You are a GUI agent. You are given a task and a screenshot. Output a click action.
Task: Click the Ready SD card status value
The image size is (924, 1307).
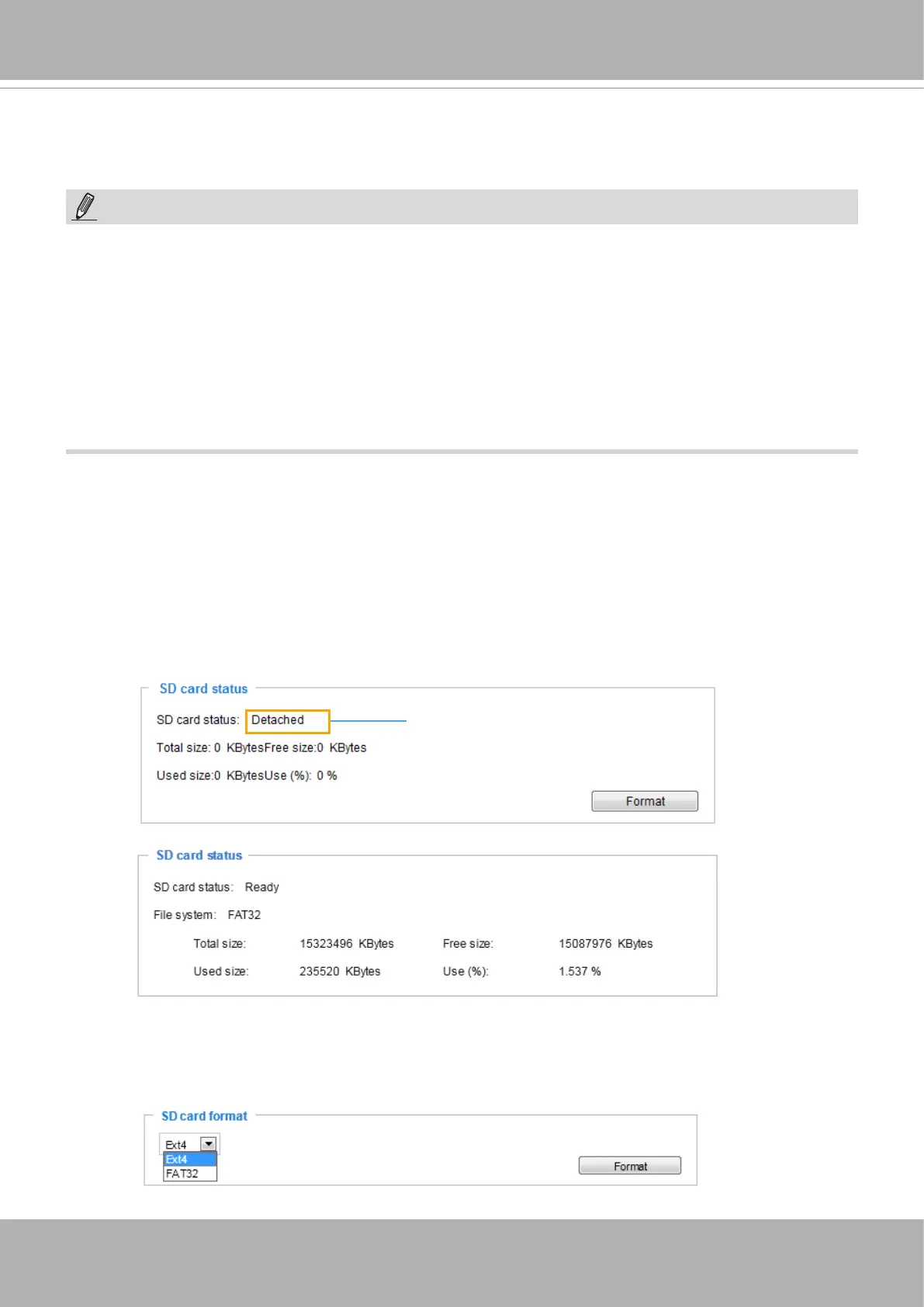coord(261,887)
